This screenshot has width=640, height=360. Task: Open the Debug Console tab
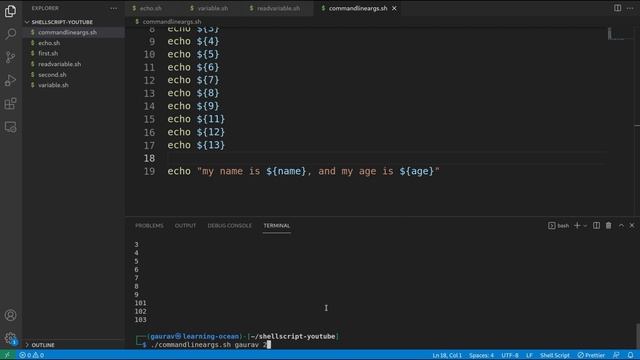229,226
